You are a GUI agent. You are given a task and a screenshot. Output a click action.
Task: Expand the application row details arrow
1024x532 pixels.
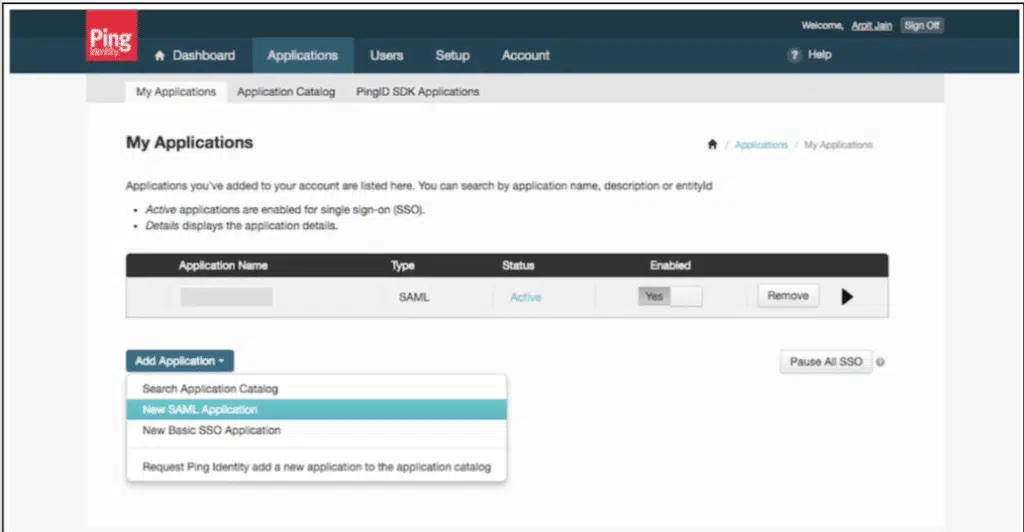[x=847, y=297]
